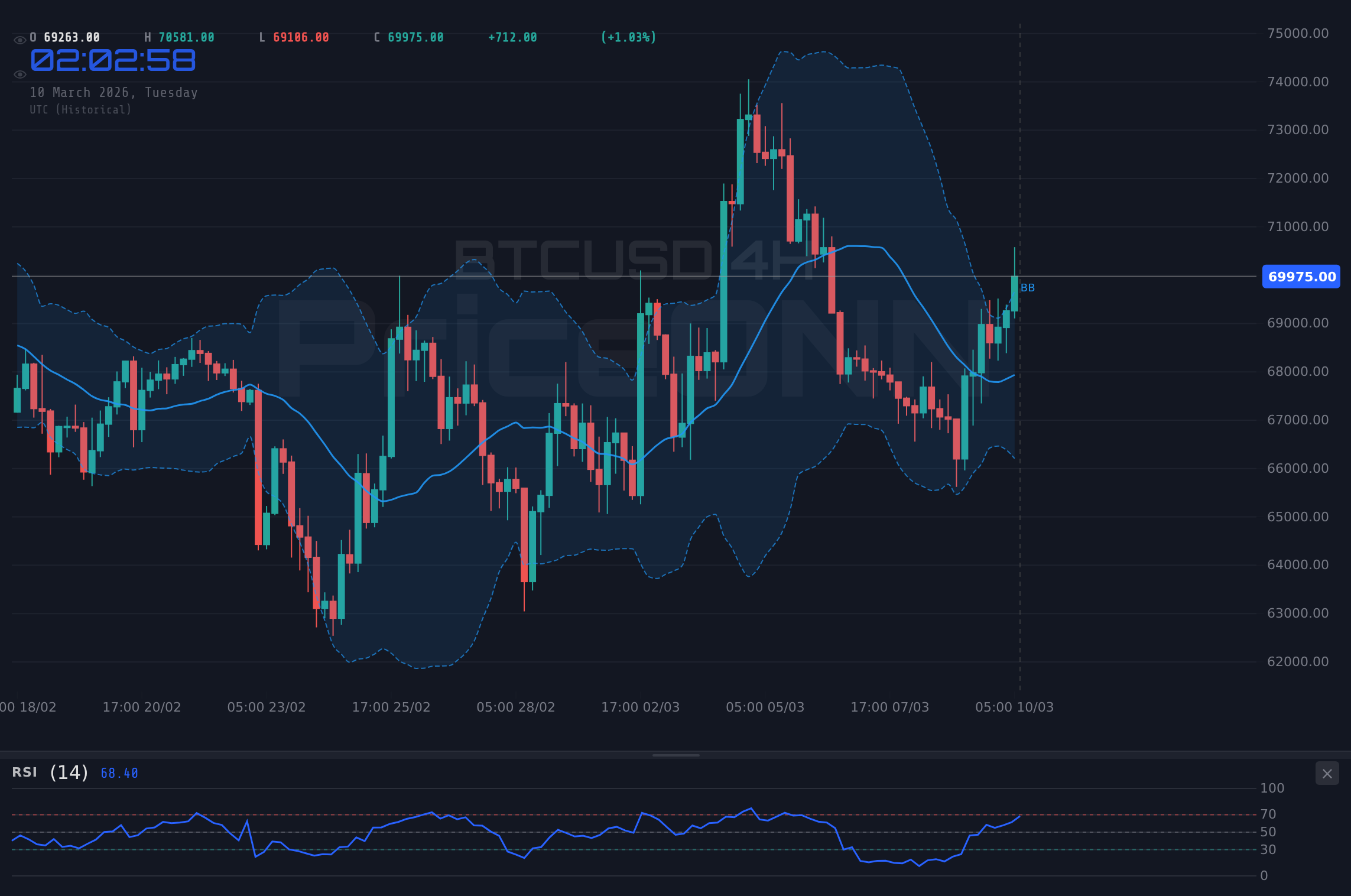Click the 17:00 25/02 time axis label

pos(391,707)
